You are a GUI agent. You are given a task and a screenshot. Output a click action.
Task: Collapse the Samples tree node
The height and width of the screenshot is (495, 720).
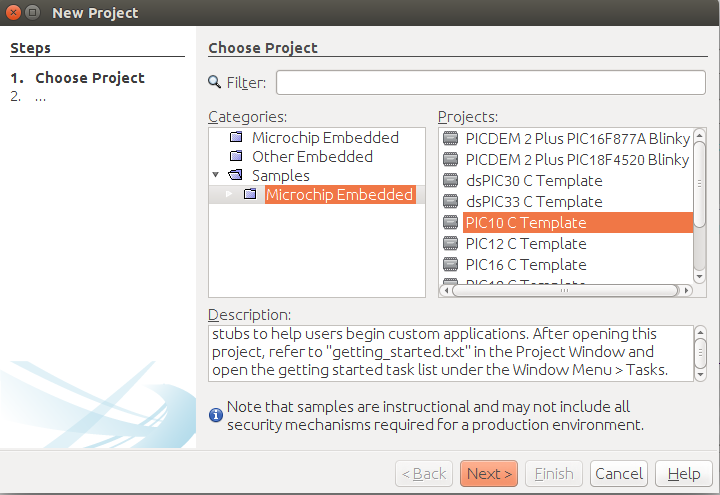217,176
